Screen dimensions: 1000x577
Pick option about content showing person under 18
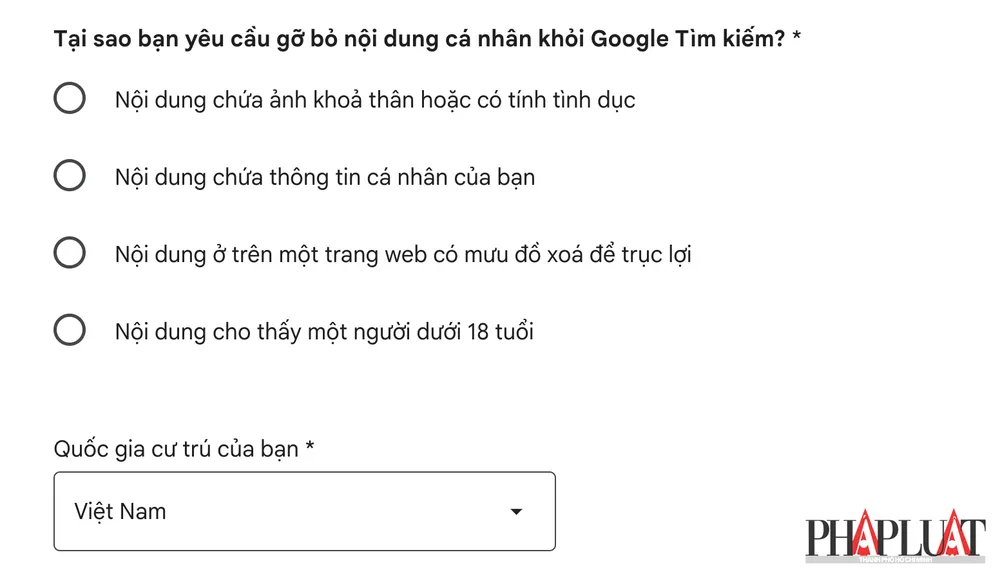[x=69, y=330]
